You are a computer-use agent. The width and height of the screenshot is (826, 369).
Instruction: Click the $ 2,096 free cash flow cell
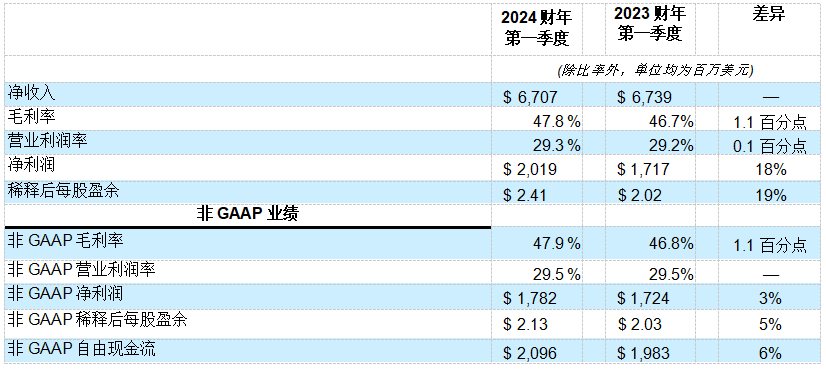(530, 353)
